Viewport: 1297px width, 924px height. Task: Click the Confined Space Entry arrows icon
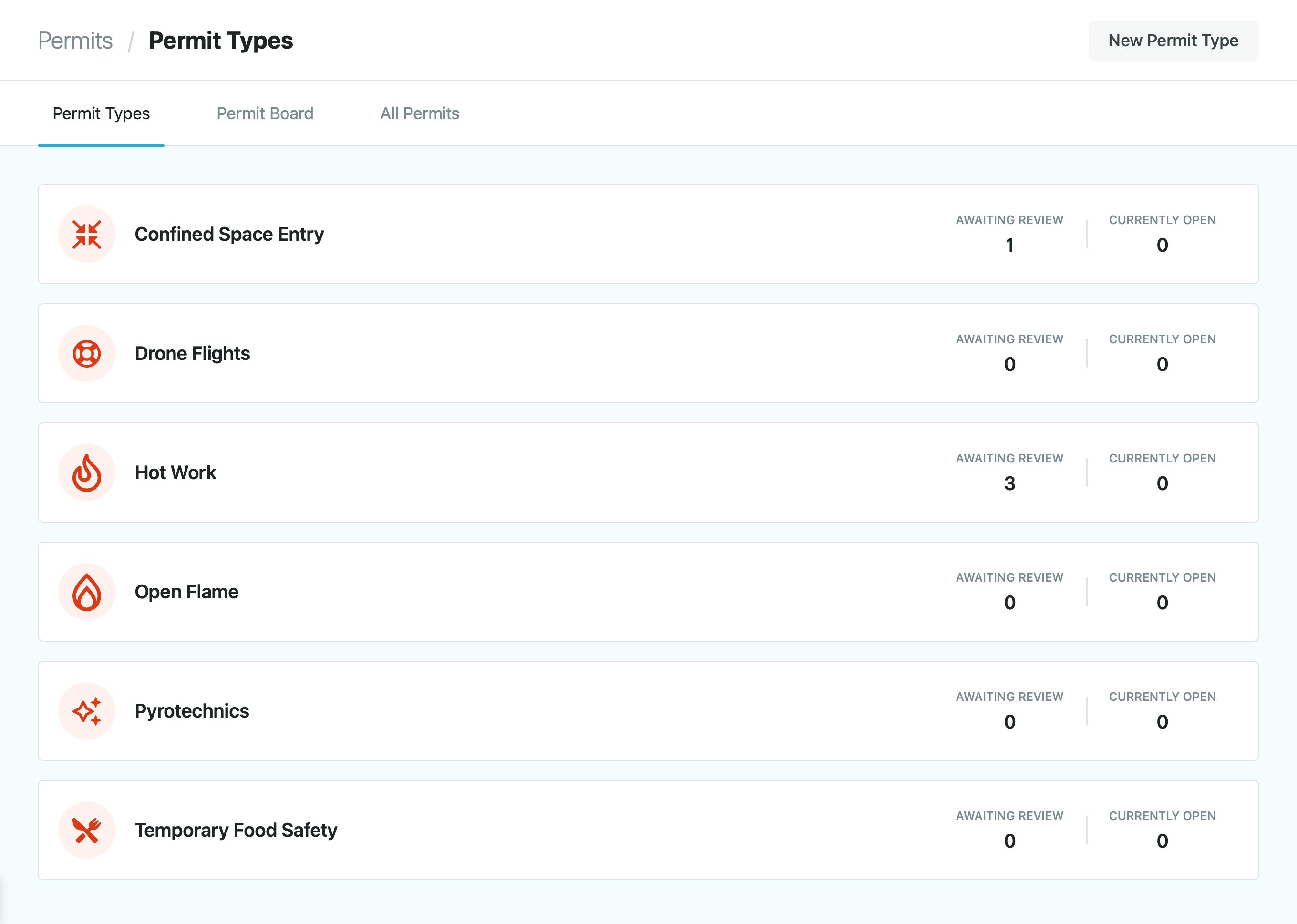(86, 235)
